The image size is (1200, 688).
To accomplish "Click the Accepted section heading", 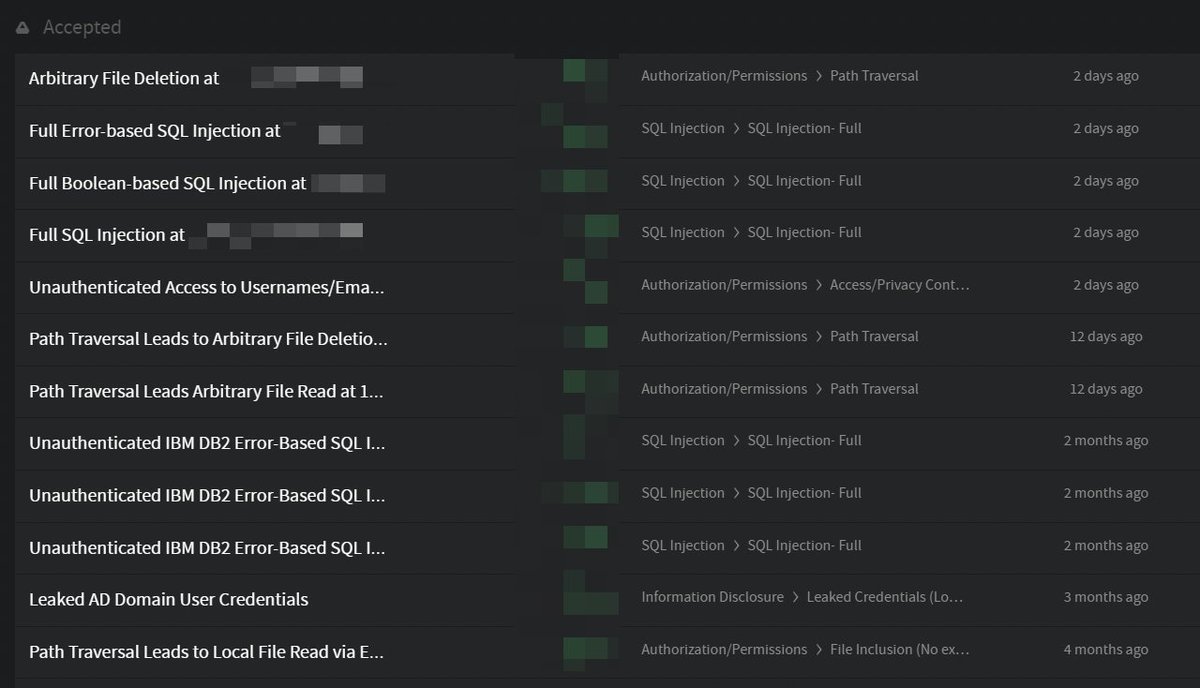I will tap(82, 28).
